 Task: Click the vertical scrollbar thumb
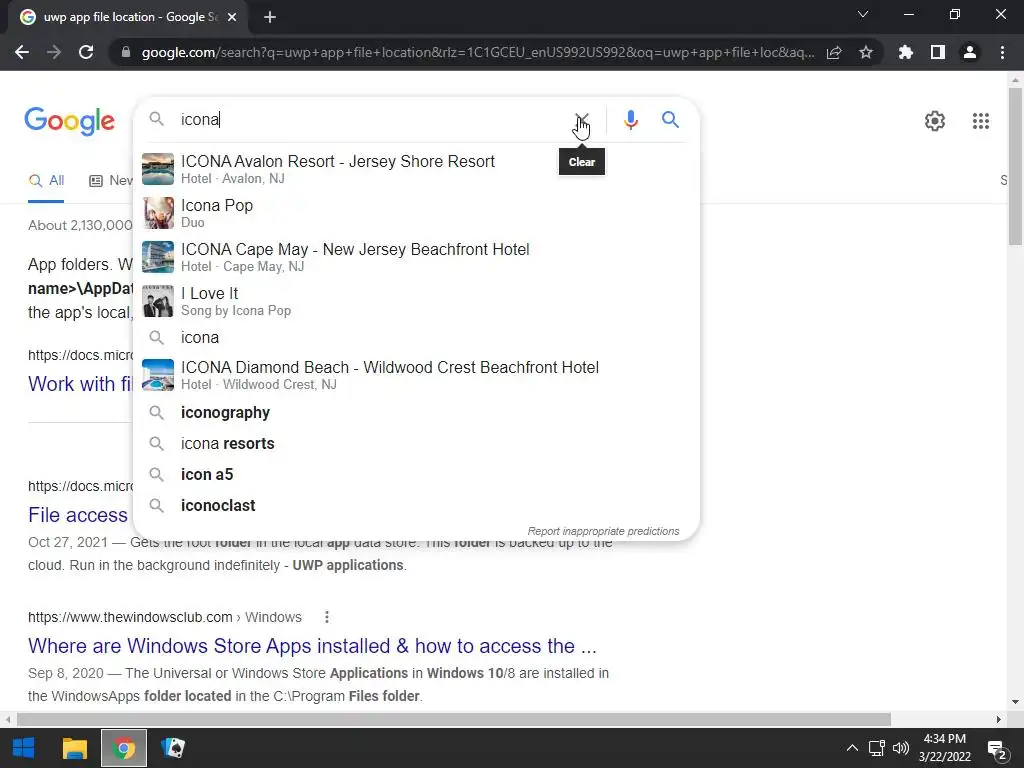(1015, 167)
